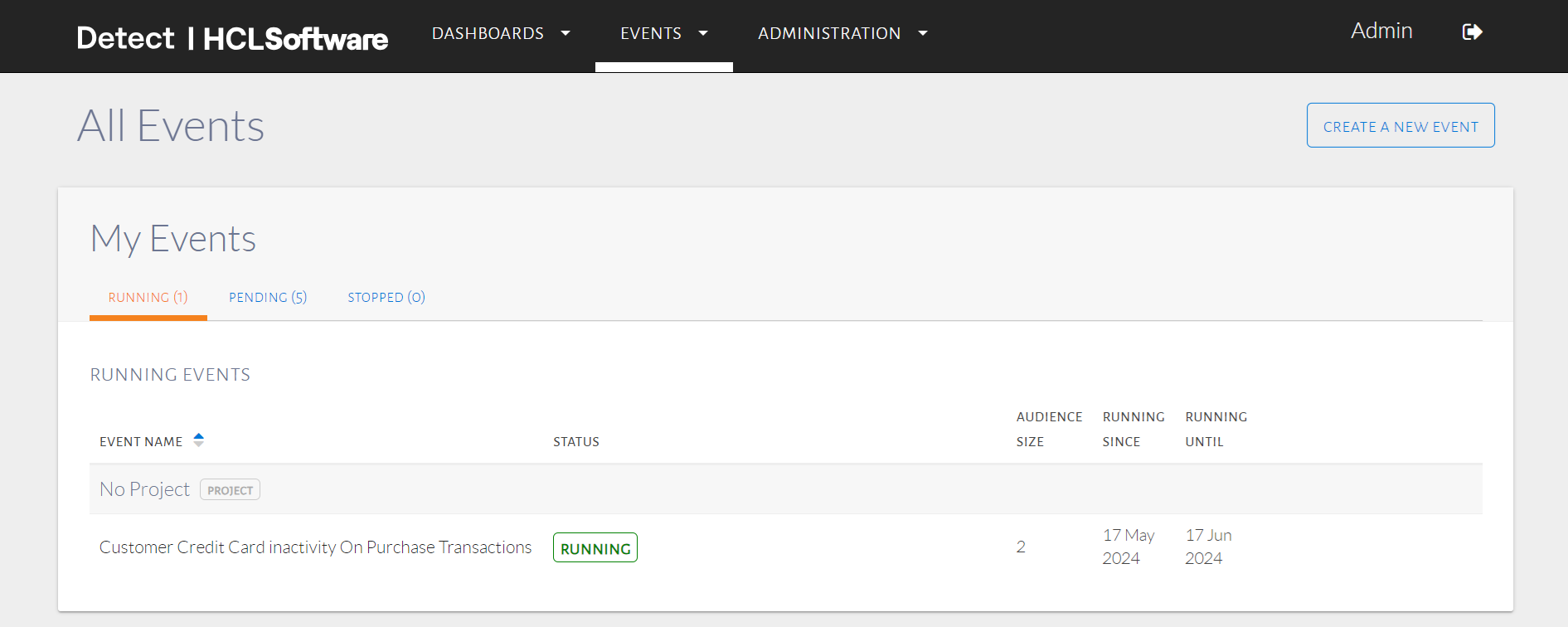1568x627 pixels.
Task: Switch to the Stopped (0) tab
Action: click(386, 298)
